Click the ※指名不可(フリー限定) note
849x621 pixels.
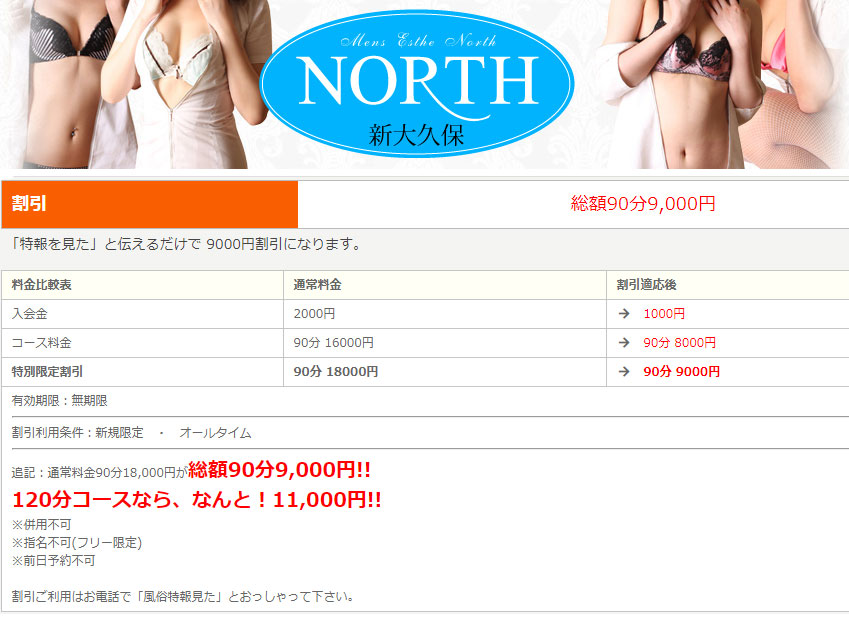tap(76, 542)
